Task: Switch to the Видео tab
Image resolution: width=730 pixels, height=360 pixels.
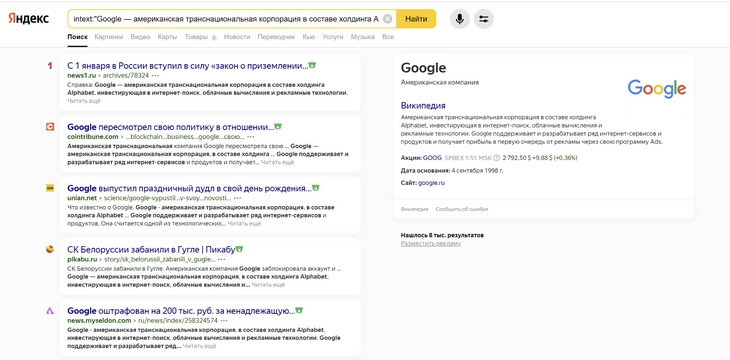Action: tap(141, 37)
